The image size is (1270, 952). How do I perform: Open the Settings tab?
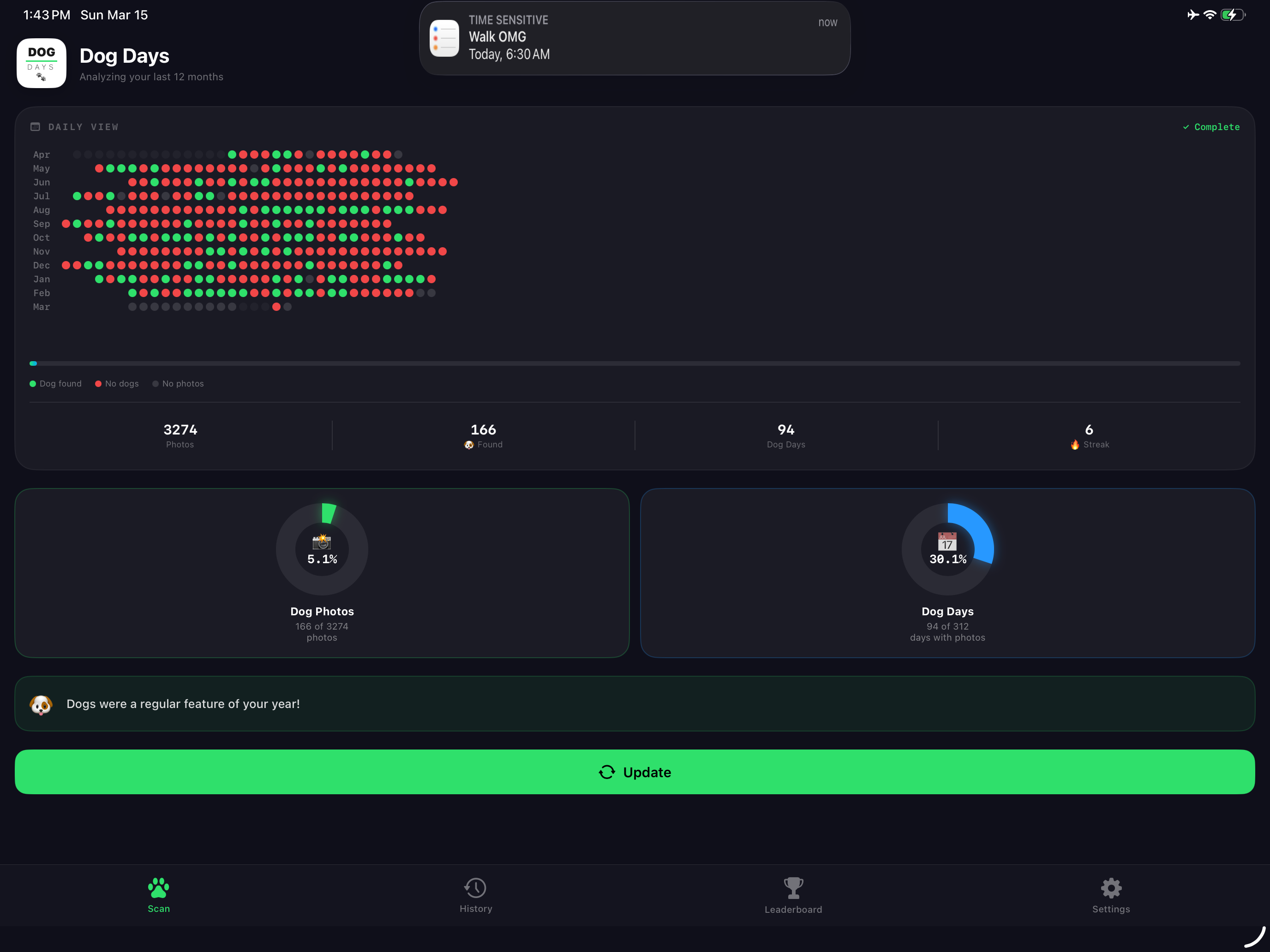click(x=1111, y=895)
